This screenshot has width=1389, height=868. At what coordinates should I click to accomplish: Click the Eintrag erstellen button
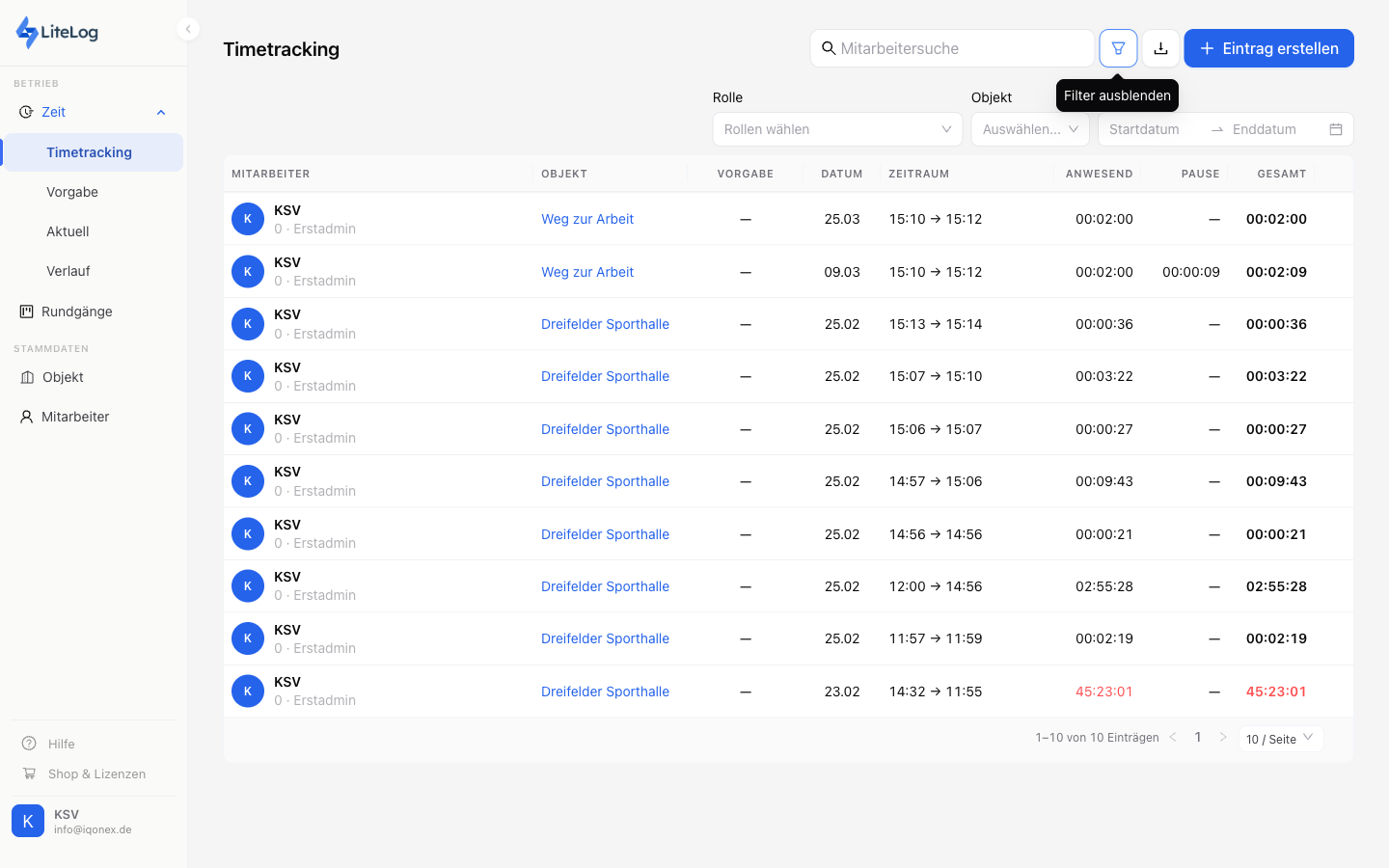(1268, 48)
